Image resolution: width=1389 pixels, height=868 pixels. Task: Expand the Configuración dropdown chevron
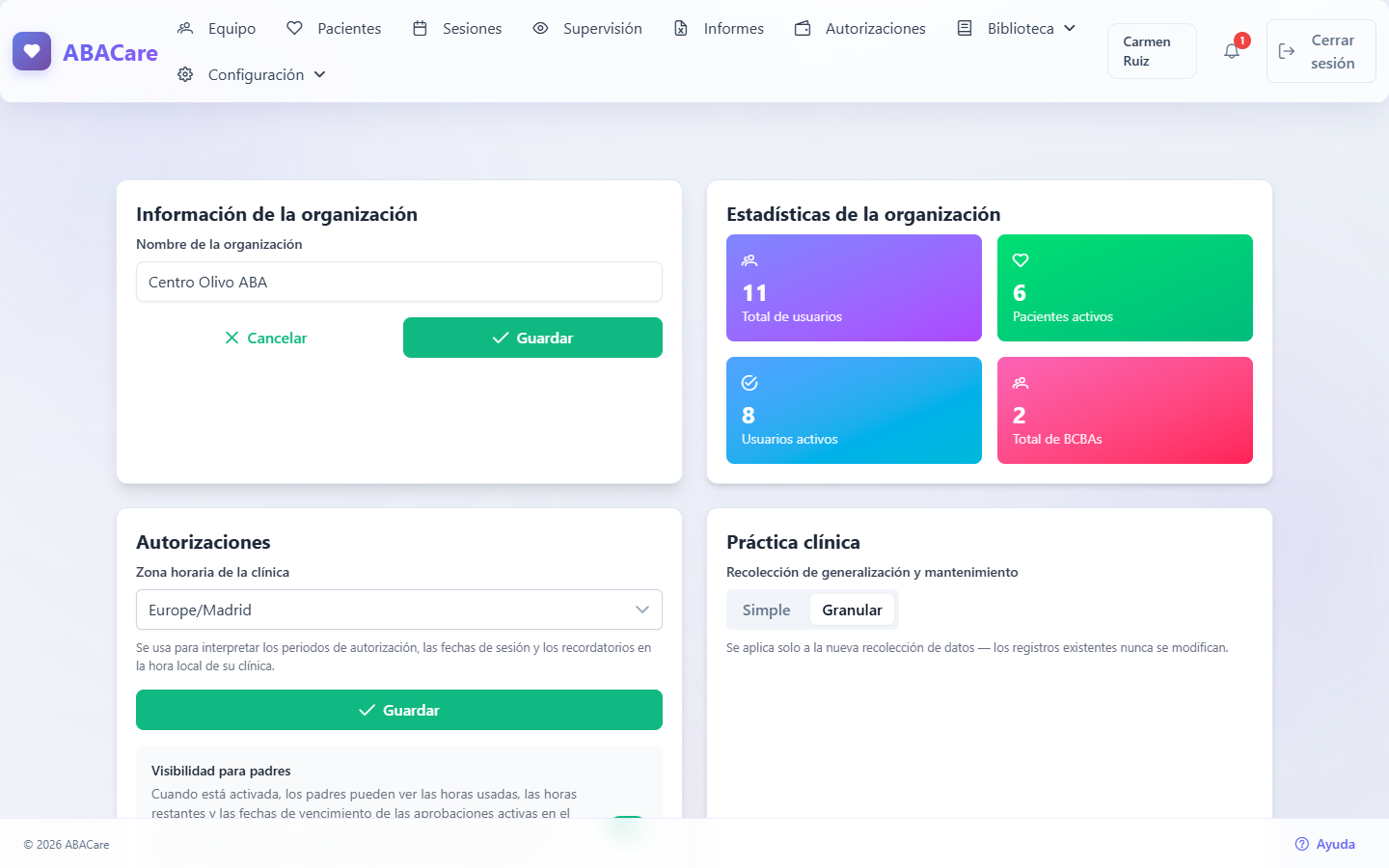319,74
